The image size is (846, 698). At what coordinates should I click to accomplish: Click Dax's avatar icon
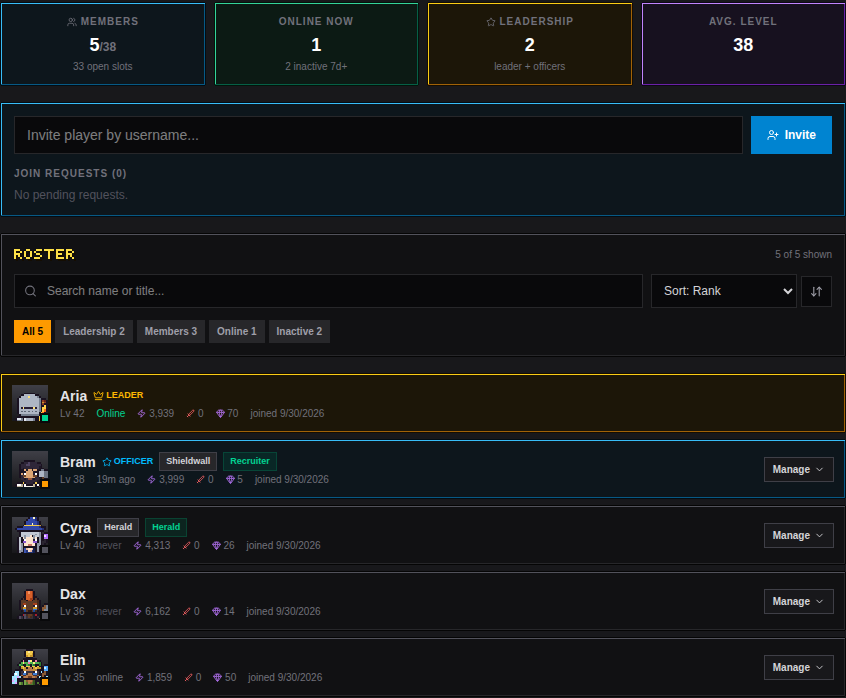(x=30, y=601)
